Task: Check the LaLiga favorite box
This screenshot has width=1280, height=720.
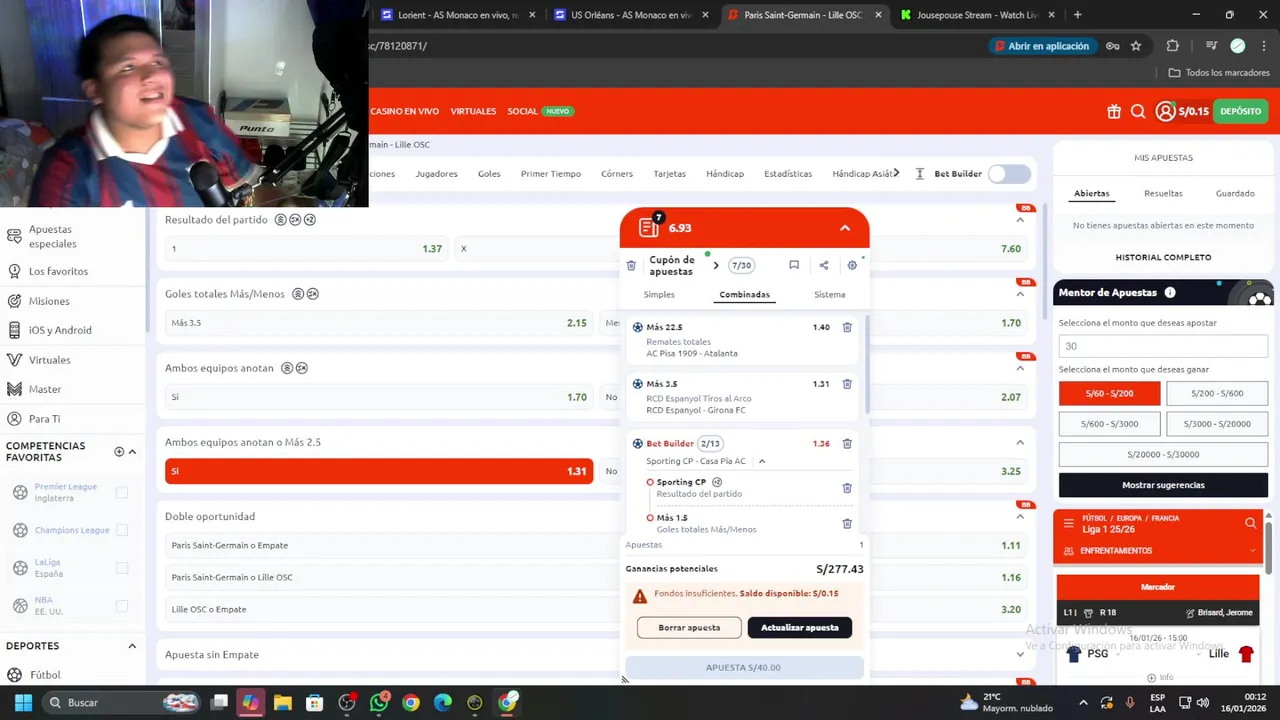Action: [x=122, y=568]
